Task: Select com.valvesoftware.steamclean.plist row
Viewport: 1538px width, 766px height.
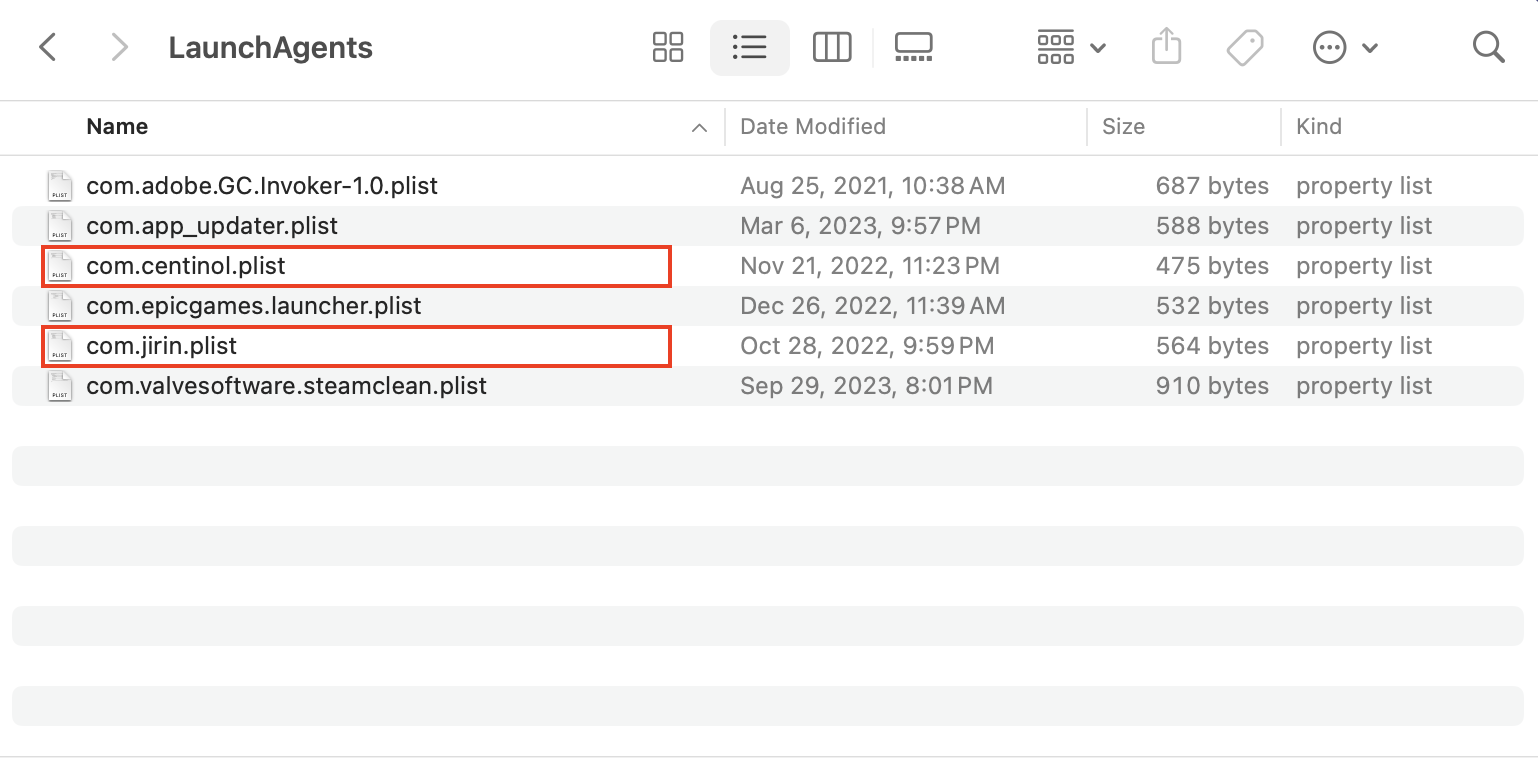Action: point(286,386)
